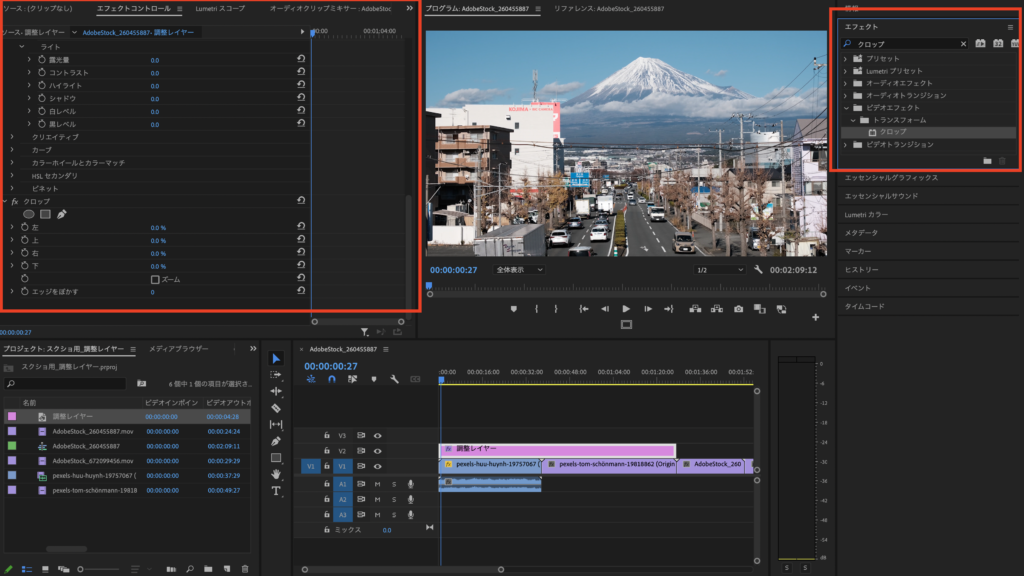Expand the コントラスト property
Viewport: 1024px width, 576px height.
click(29, 73)
